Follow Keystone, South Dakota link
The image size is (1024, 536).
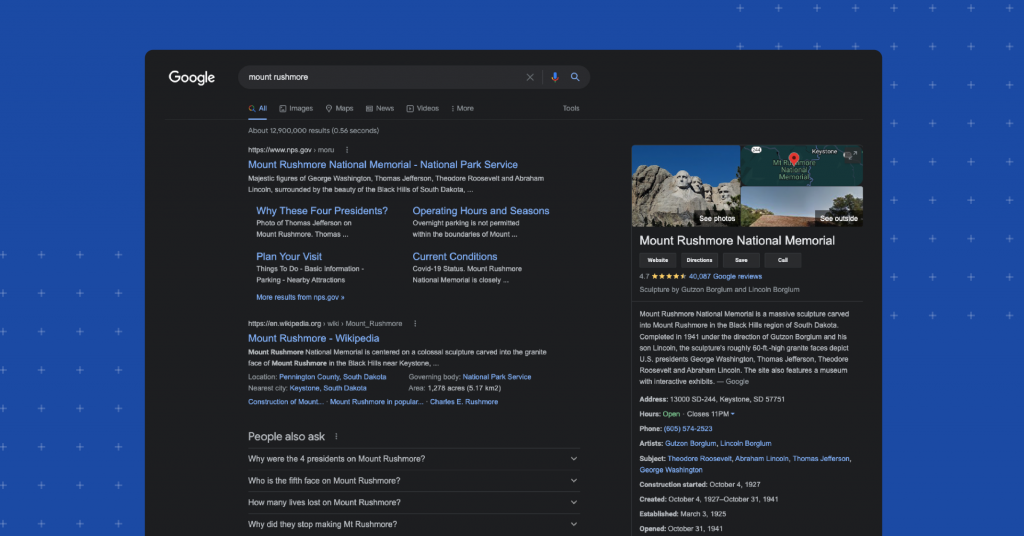tap(328, 388)
